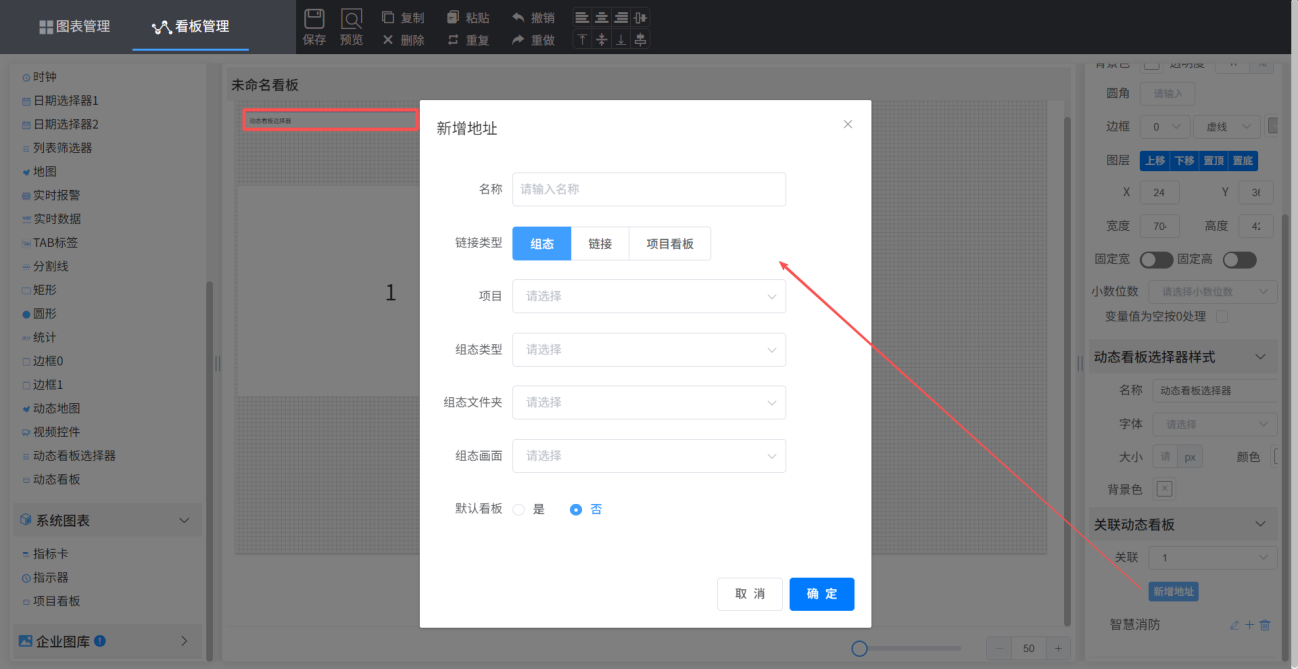Click the Paste (粘贴) toolbar icon
This screenshot has height=669, width=1298.
tap(453, 18)
